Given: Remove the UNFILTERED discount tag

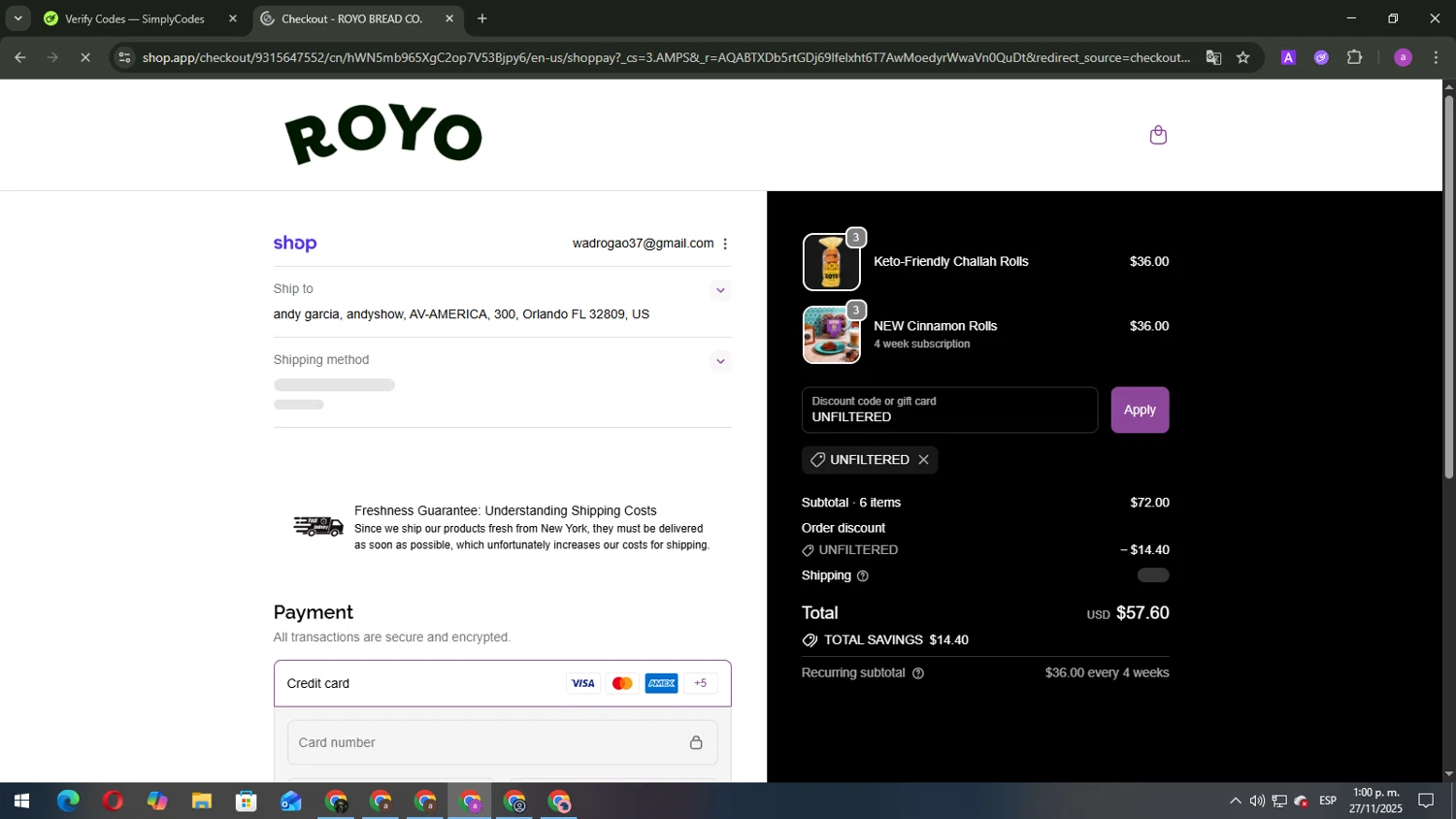Looking at the screenshot, I should click(923, 460).
